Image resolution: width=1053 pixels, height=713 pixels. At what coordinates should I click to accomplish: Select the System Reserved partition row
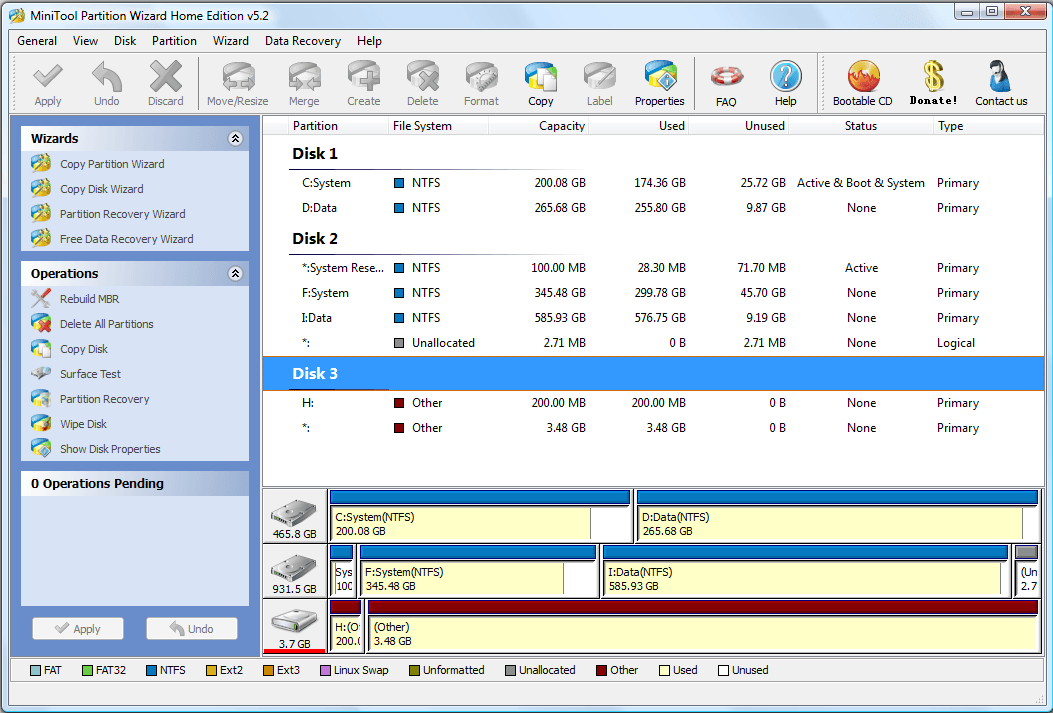tap(653, 268)
